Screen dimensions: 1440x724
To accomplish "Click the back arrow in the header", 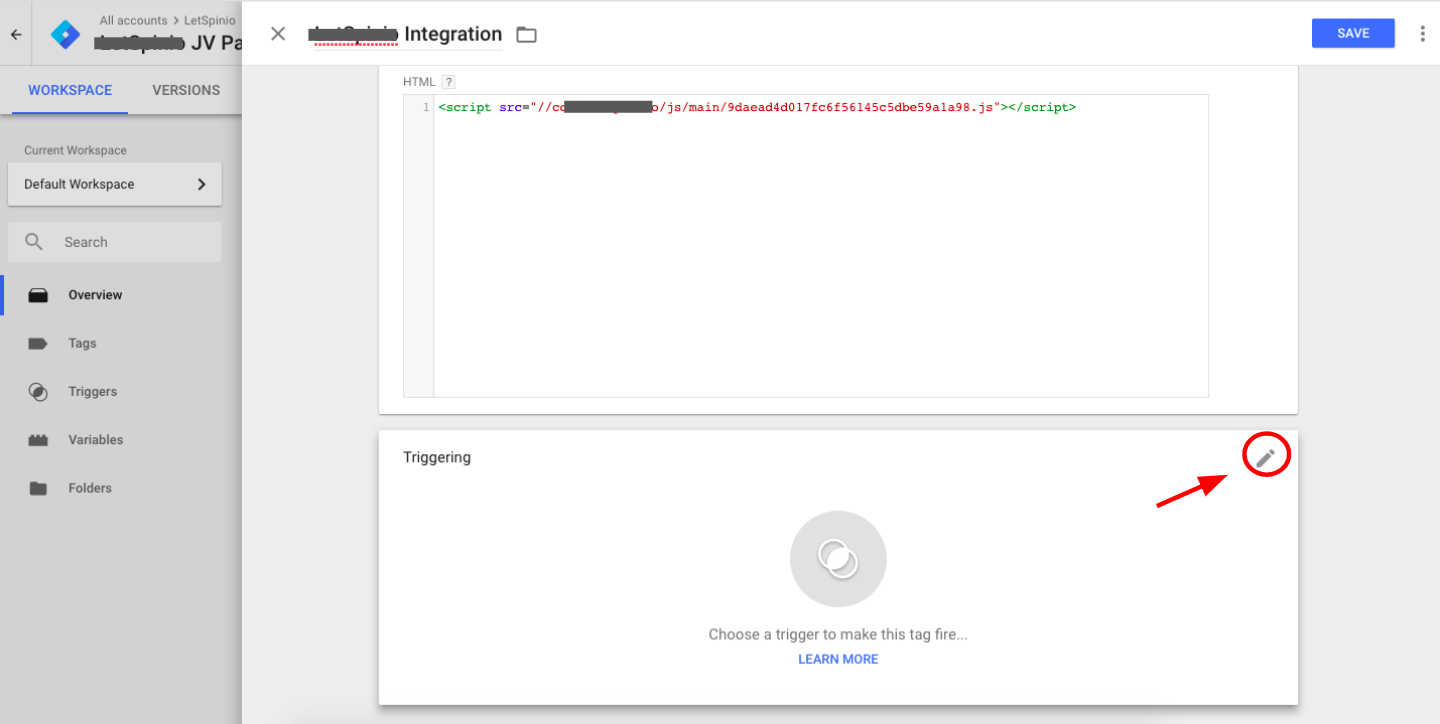I will 16,34.
